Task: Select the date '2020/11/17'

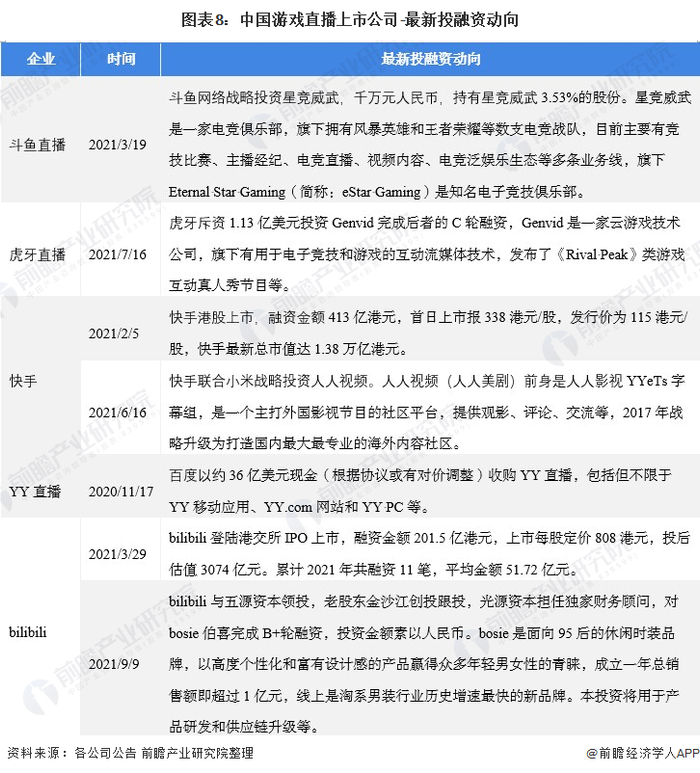Action: tap(121, 492)
